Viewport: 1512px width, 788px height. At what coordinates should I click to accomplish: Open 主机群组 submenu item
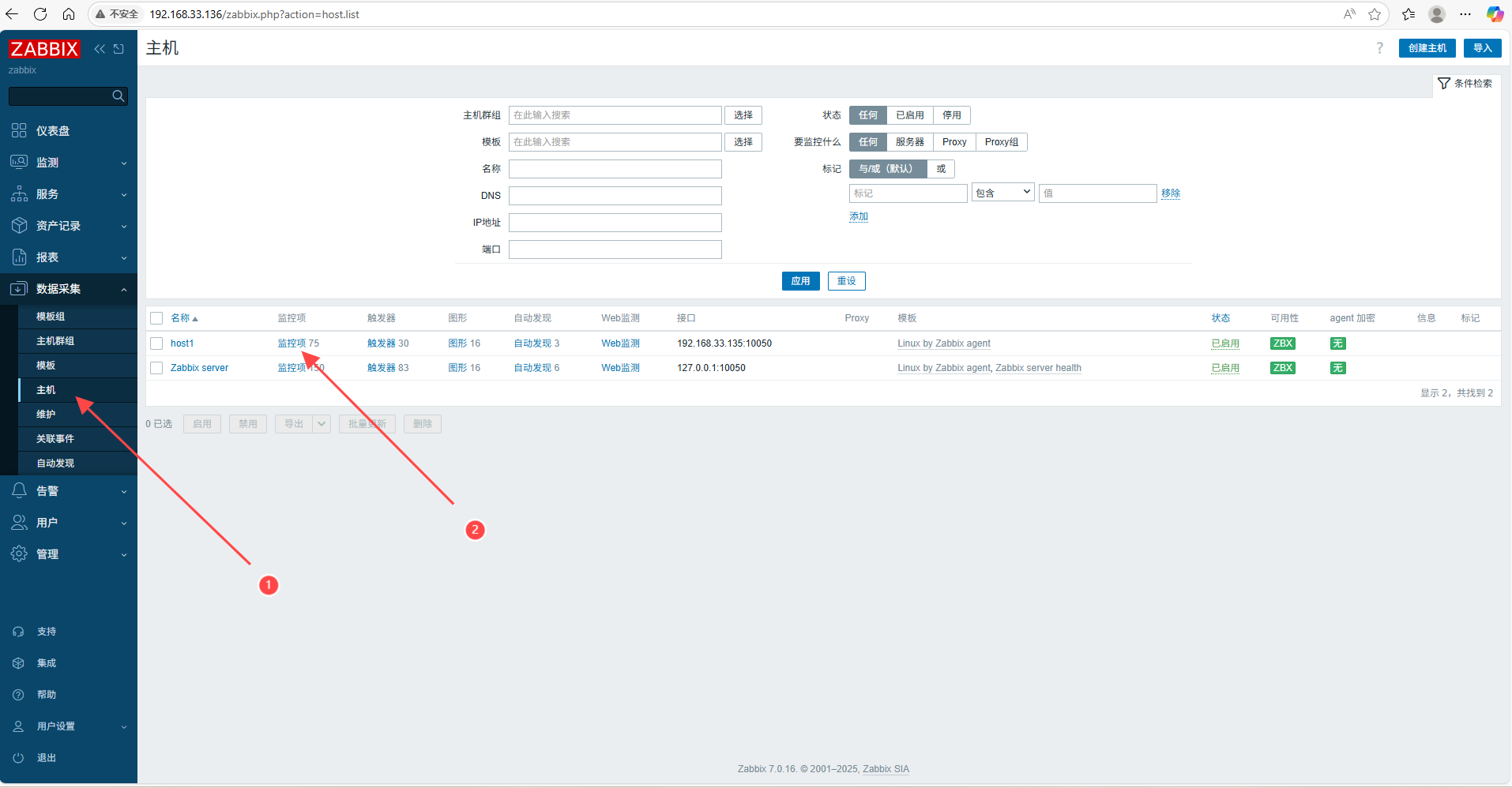[x=77, y=341]
